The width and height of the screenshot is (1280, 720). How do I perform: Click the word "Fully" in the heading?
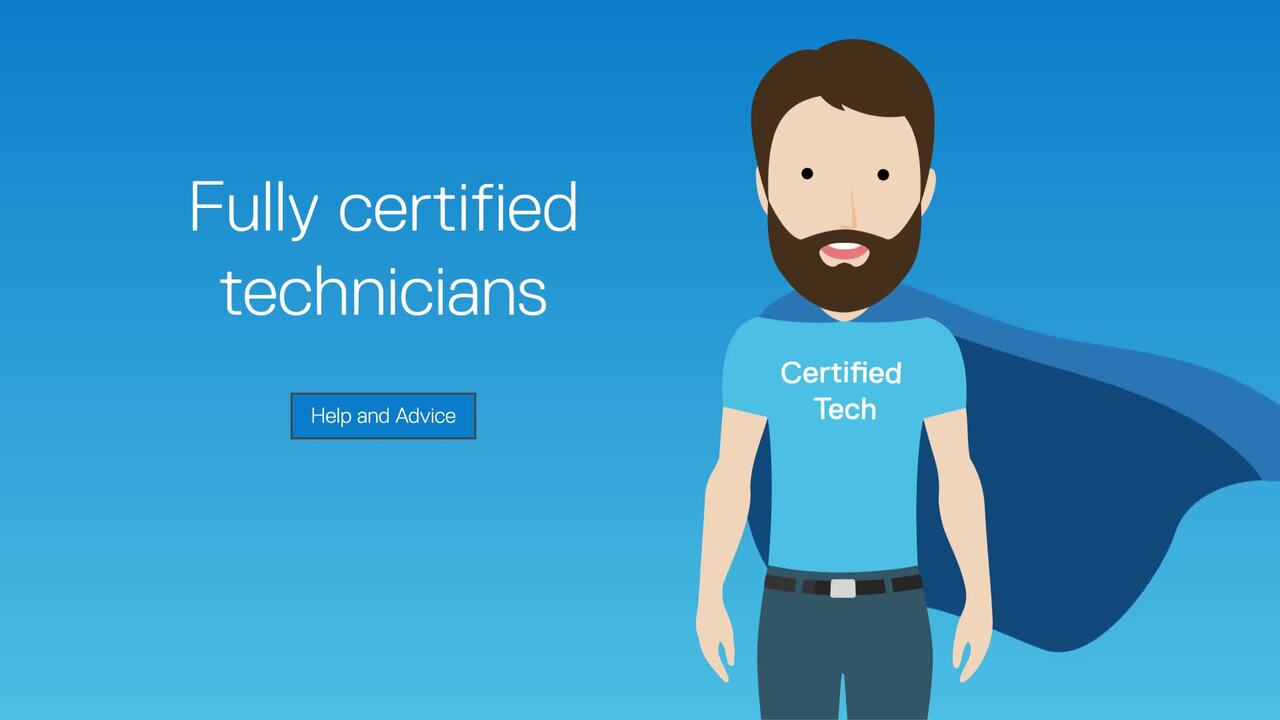tap(254, 209)
